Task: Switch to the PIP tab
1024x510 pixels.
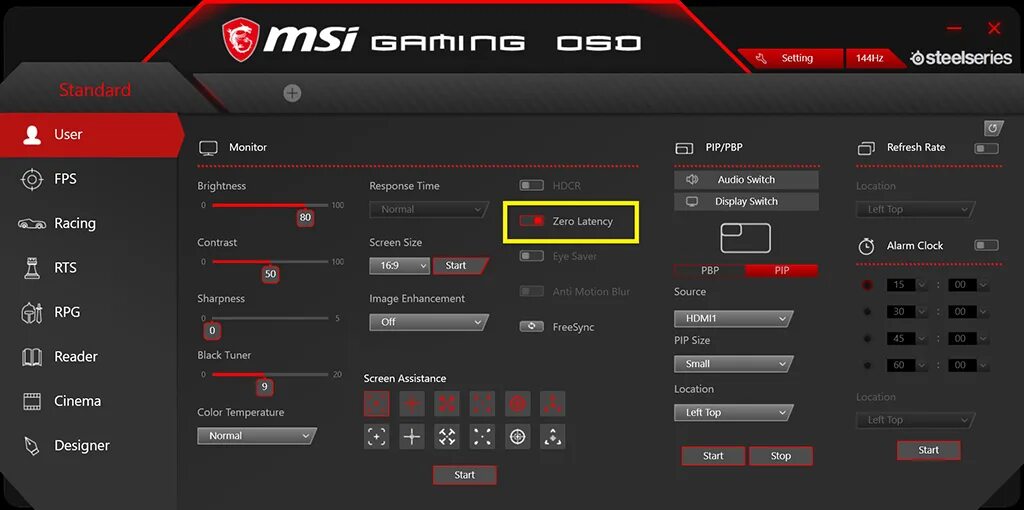Action: point(782,270)
